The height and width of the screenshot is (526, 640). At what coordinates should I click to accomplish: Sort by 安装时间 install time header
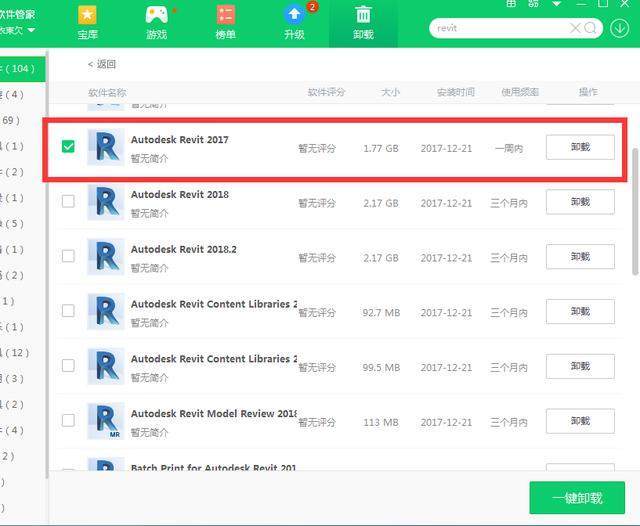pyautogui.click(x=456, y=92)
